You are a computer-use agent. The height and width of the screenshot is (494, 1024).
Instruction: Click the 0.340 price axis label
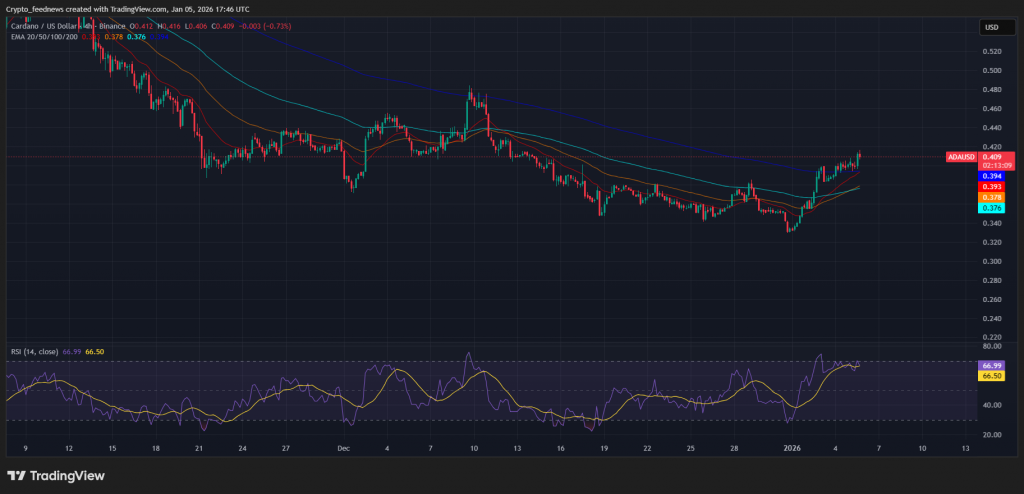(991, 223)
